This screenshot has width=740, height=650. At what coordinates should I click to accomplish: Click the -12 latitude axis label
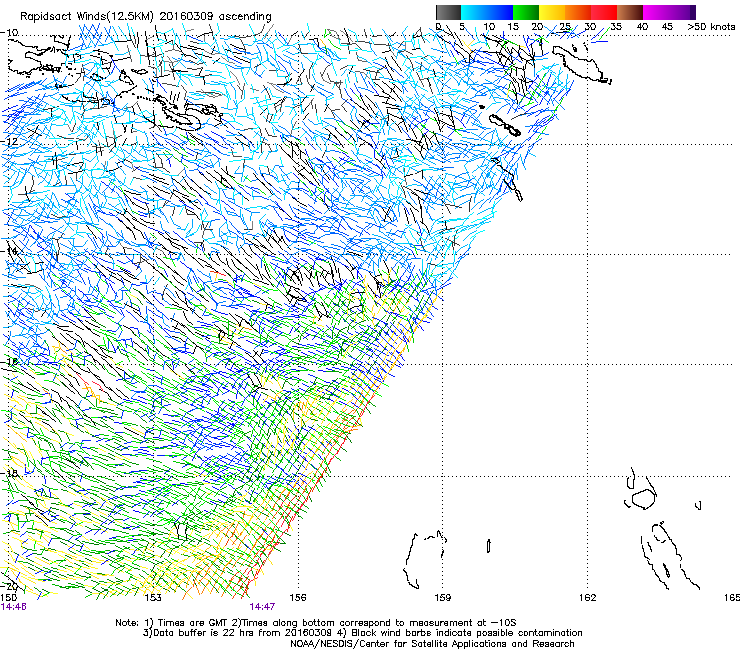point(9,142)
